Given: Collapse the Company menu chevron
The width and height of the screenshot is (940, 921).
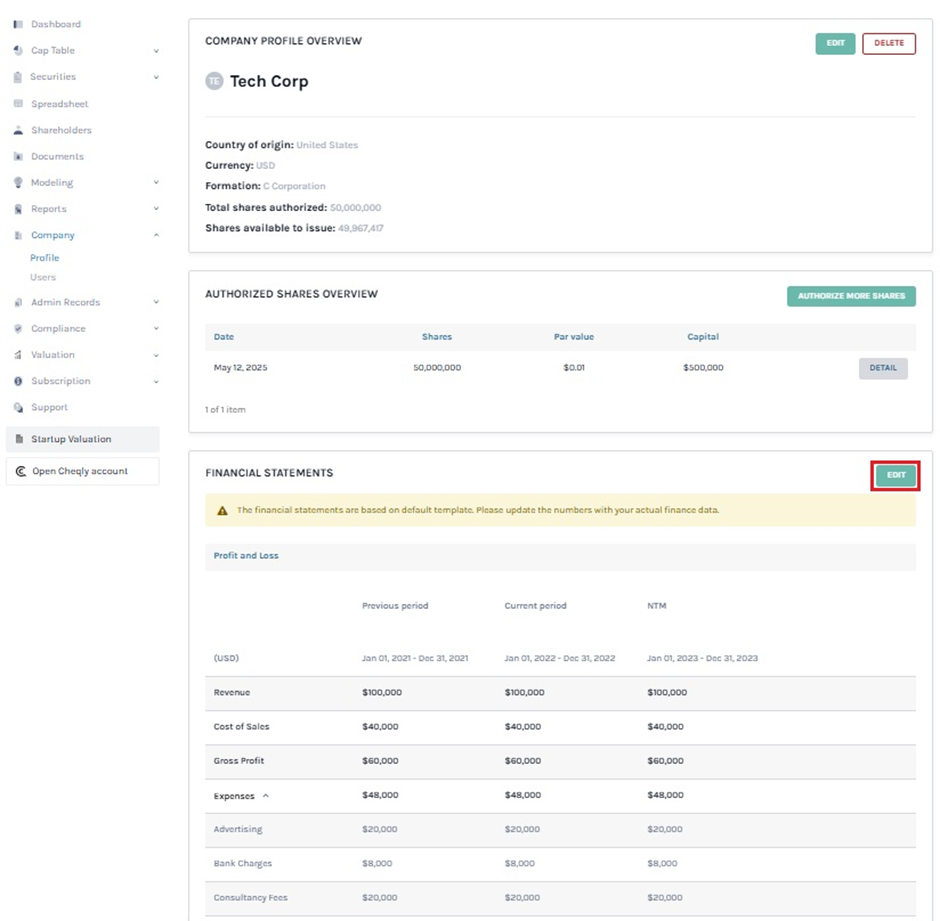Looking at the screenshot, I should pos(156,236).
